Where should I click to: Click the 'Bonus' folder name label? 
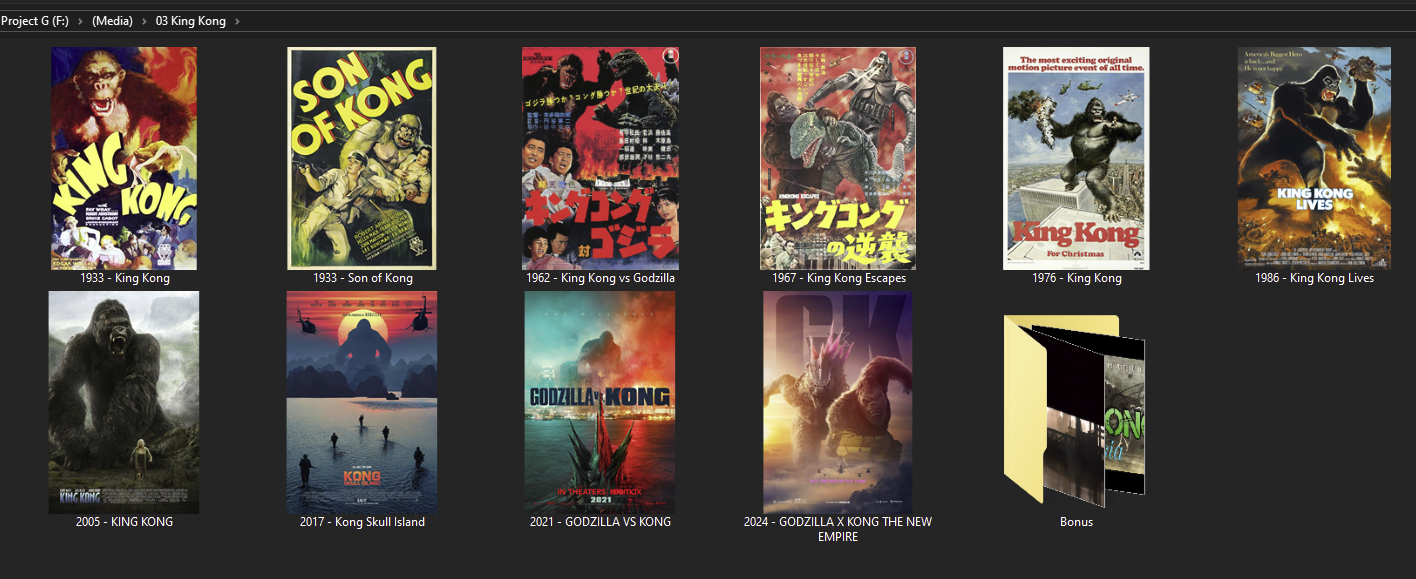[x=1076, y=522]
